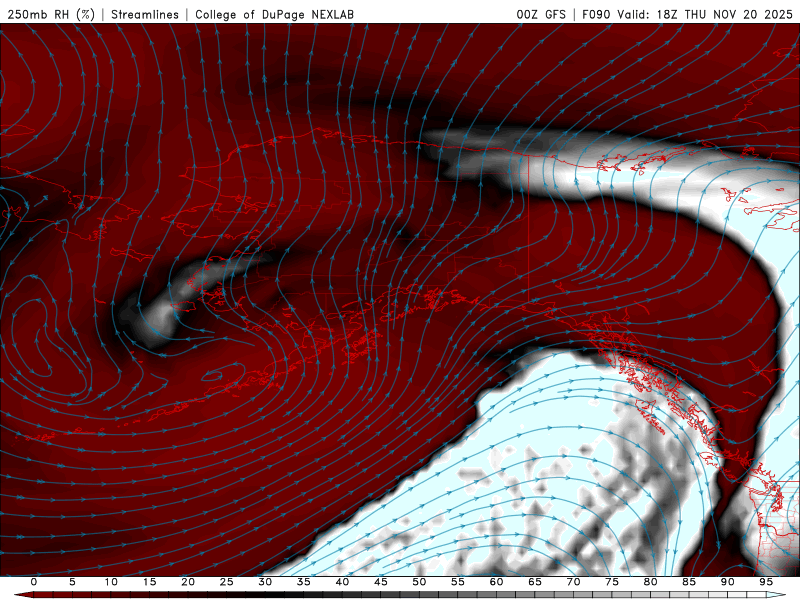This screenshot has height=600, width=800.
Task: Click the dark red low-humidity end of colorbar
Action: 26,595
